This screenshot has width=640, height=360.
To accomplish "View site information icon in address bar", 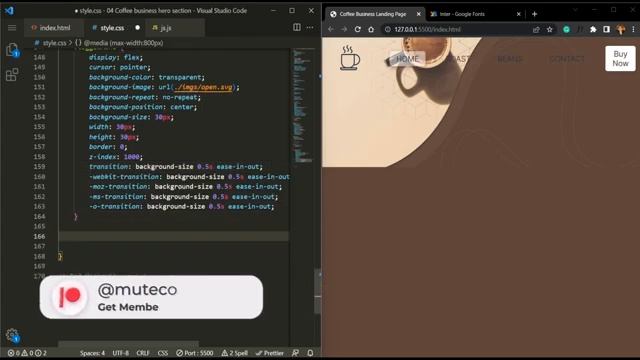I will pyautogui.click(x=388, y=29).
